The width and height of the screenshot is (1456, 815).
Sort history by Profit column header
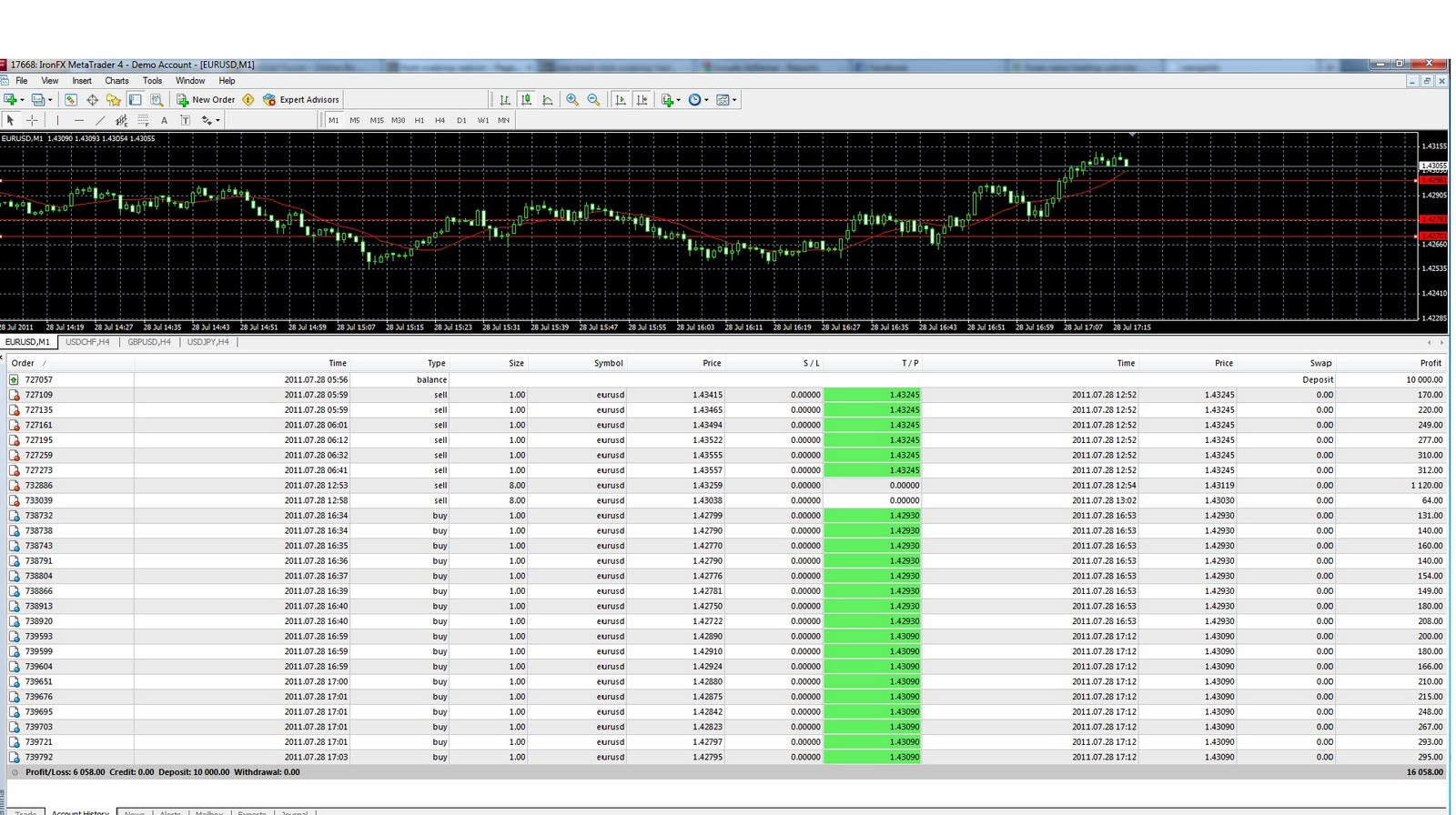coord(1431,363)
